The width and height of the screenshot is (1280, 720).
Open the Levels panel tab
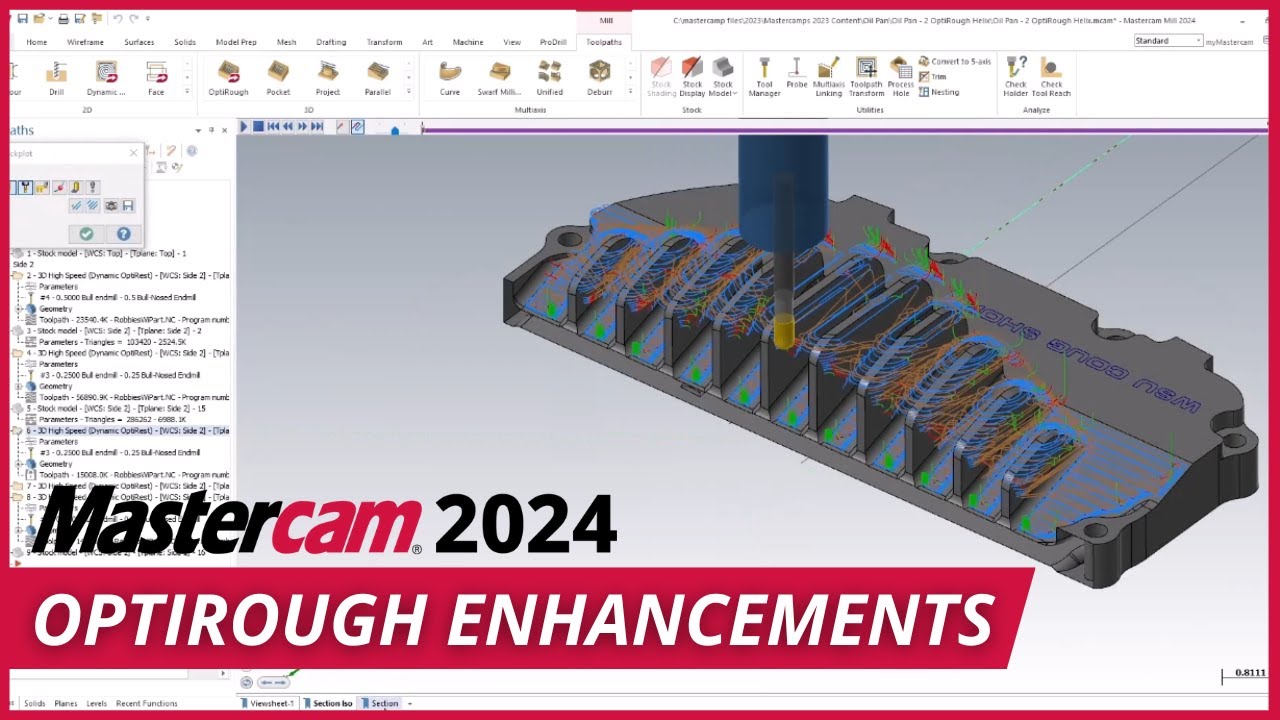96,704
